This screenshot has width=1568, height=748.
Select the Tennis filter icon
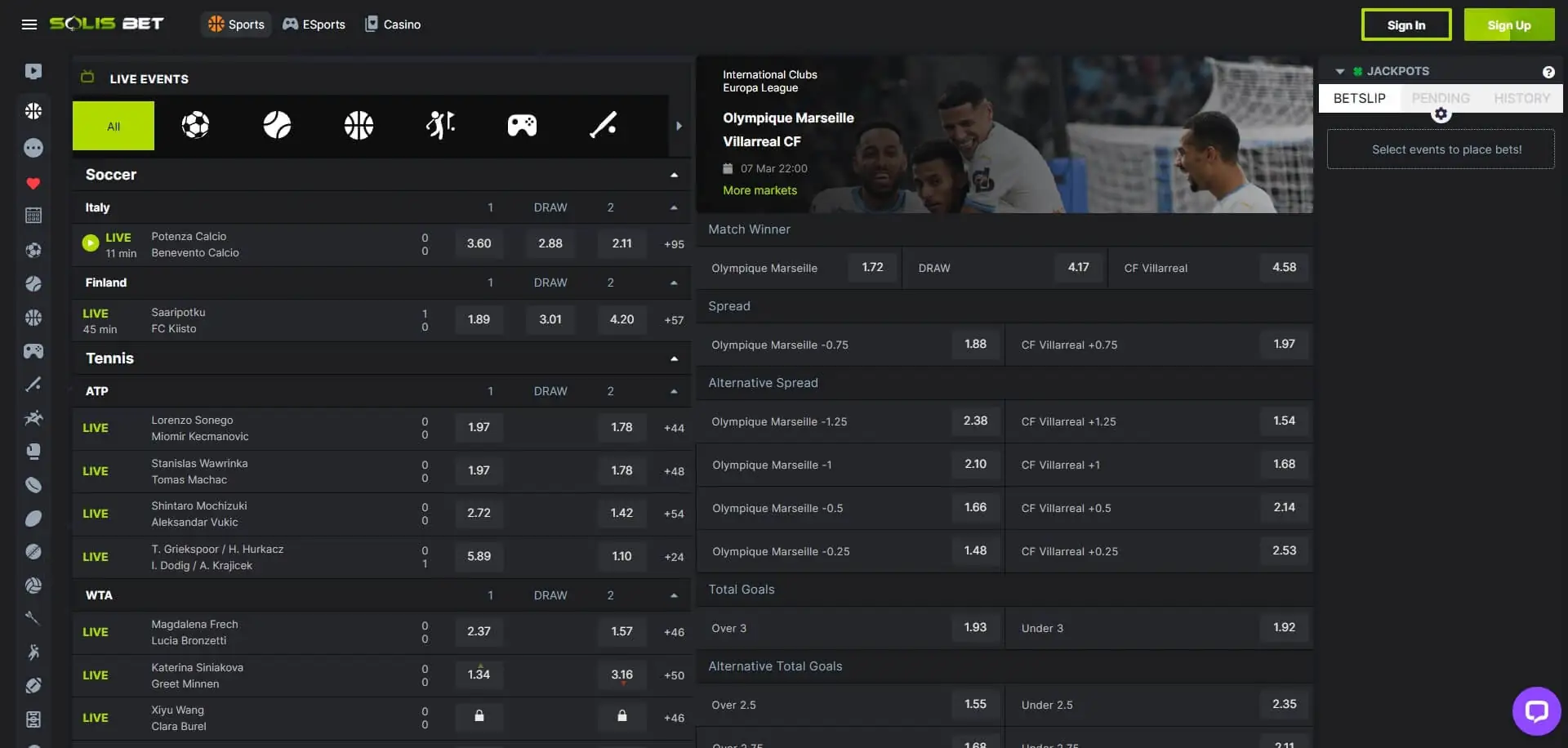tap(277, 125)
